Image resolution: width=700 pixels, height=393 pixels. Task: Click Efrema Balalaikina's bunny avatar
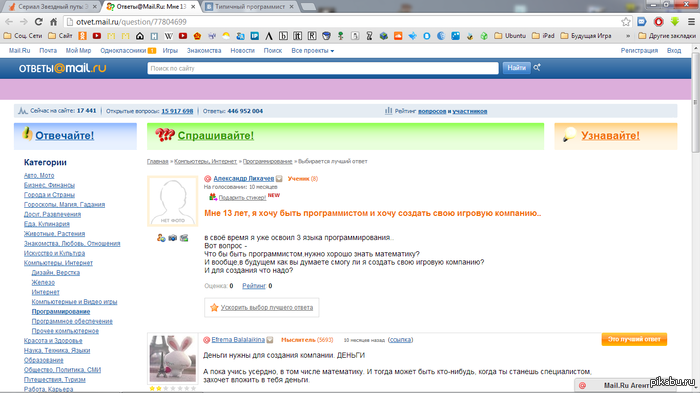click(x=173, y=359)
